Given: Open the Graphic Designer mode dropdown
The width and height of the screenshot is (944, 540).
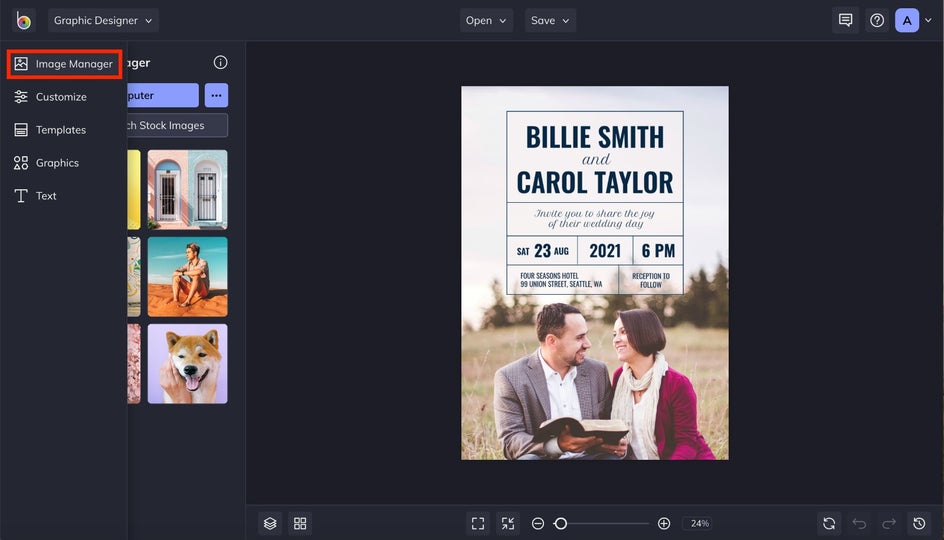Looking at the screenshot, I should pyautogui.click(x=103, y=20).
